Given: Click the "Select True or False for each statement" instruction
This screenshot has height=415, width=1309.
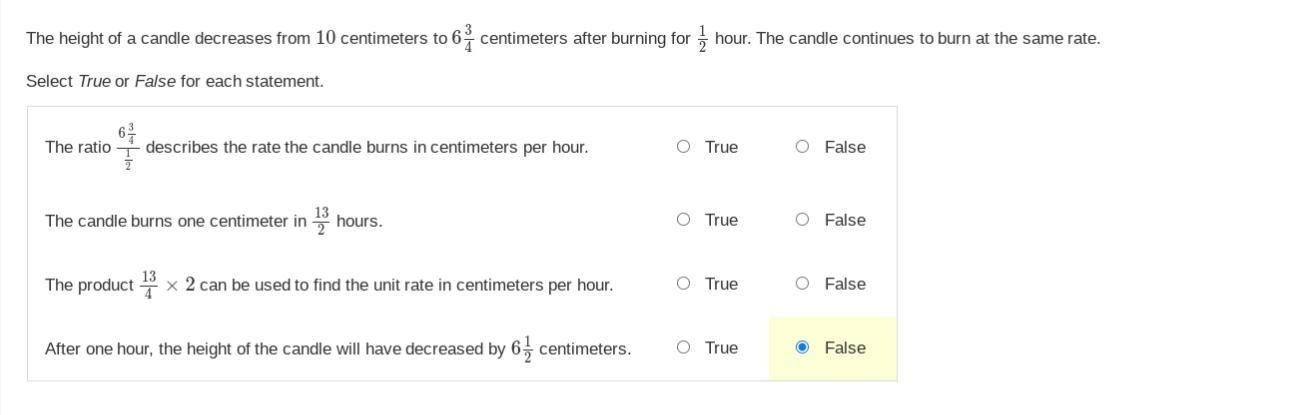Looking at the screenshot, I should [175, 81].
